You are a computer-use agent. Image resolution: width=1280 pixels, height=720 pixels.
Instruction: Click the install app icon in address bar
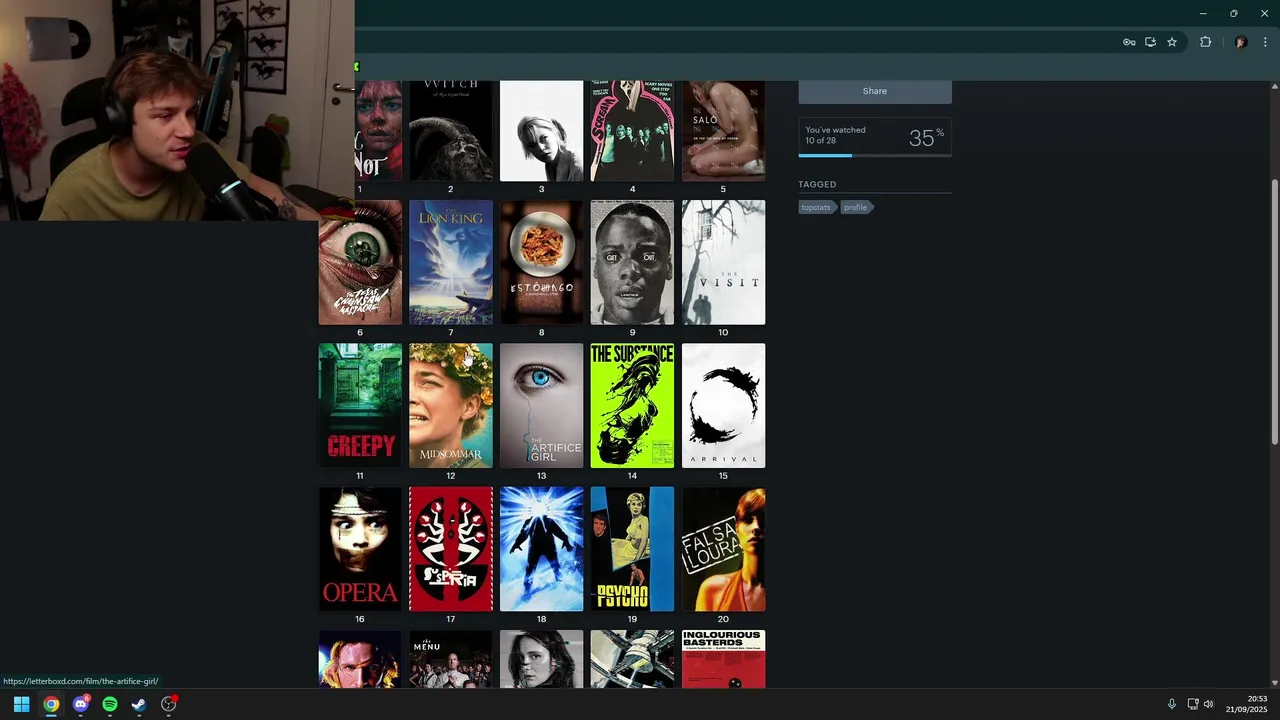[1150, 42]
